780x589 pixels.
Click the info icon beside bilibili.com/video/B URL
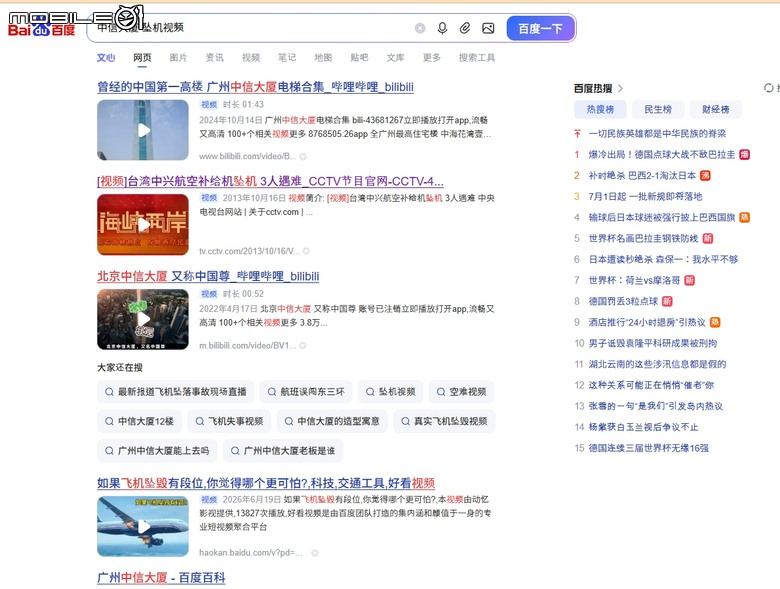[x=303, y=156]
